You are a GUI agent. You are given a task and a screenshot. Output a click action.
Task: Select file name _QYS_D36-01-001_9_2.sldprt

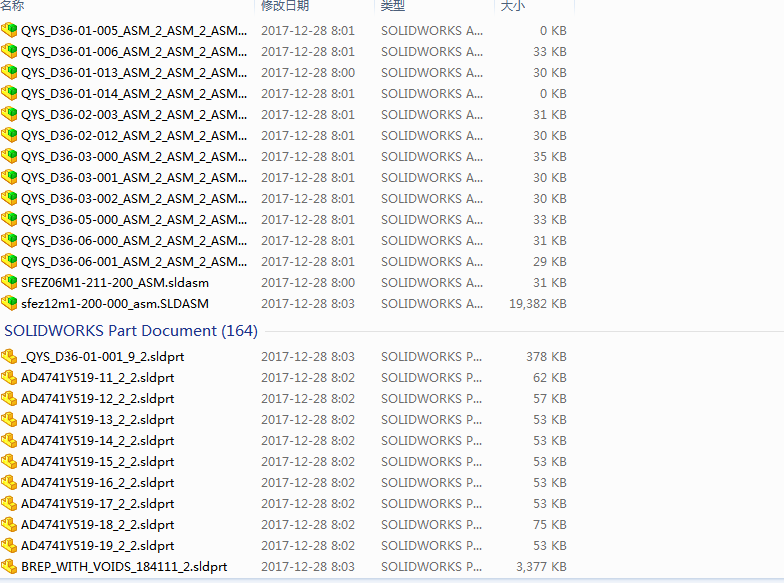pyautogui.click(x=102, y=356)
